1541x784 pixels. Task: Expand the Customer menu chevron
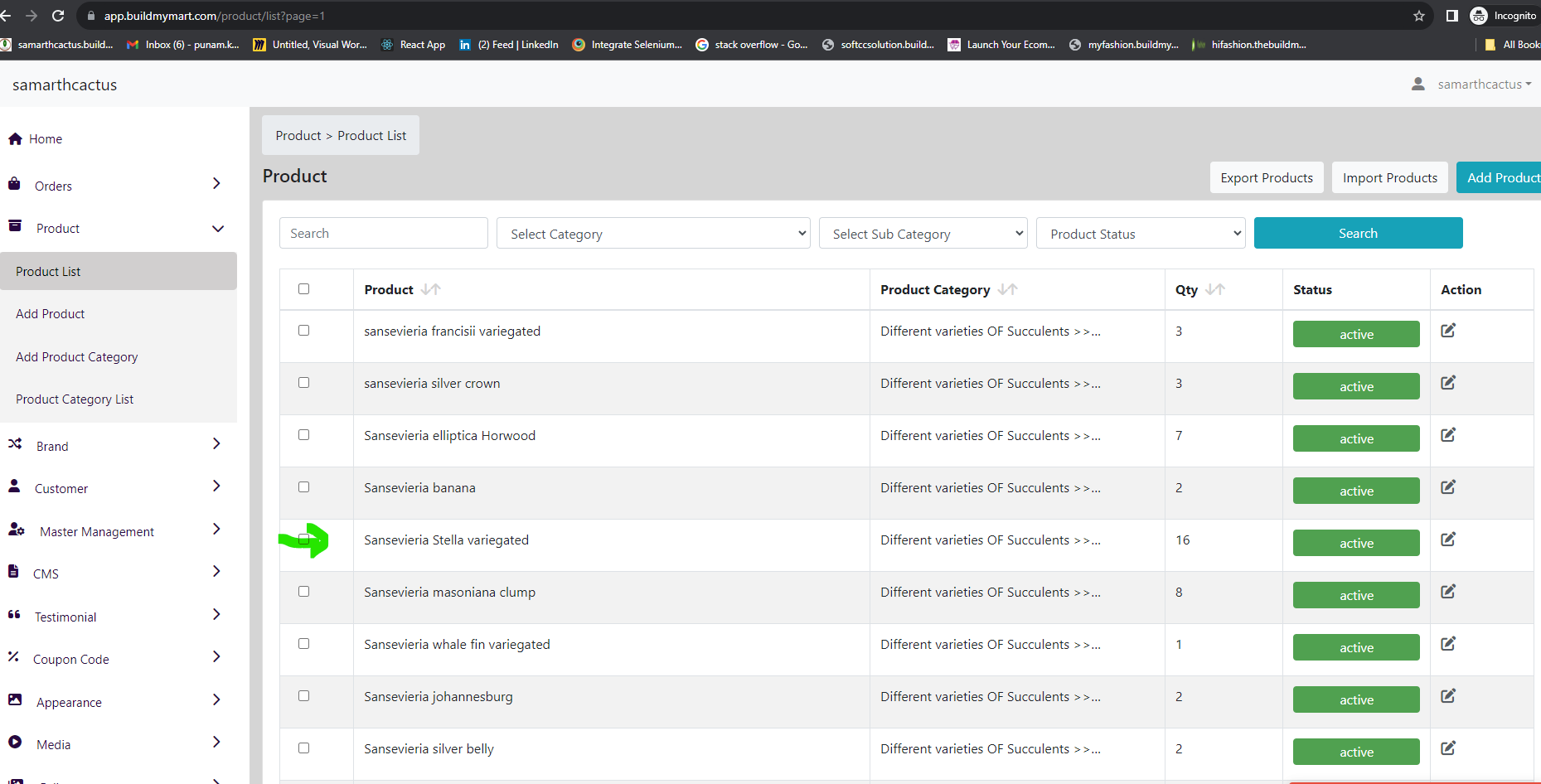tap(216, 486)
